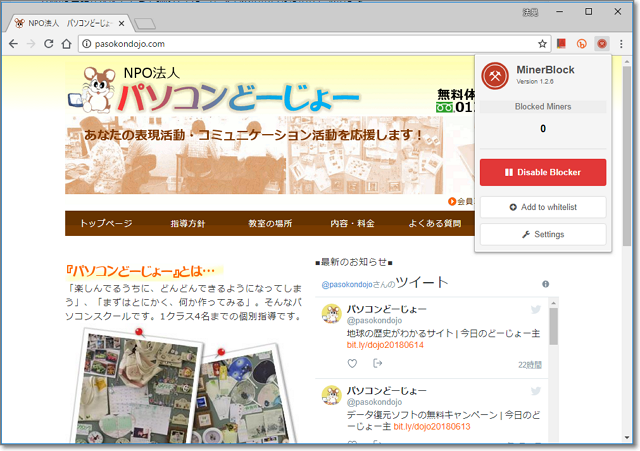Image resolution: width=640 pixels, height=451 pixels.
Task: Click the Twitter bird on first tweet
Action: coord(536,311)
